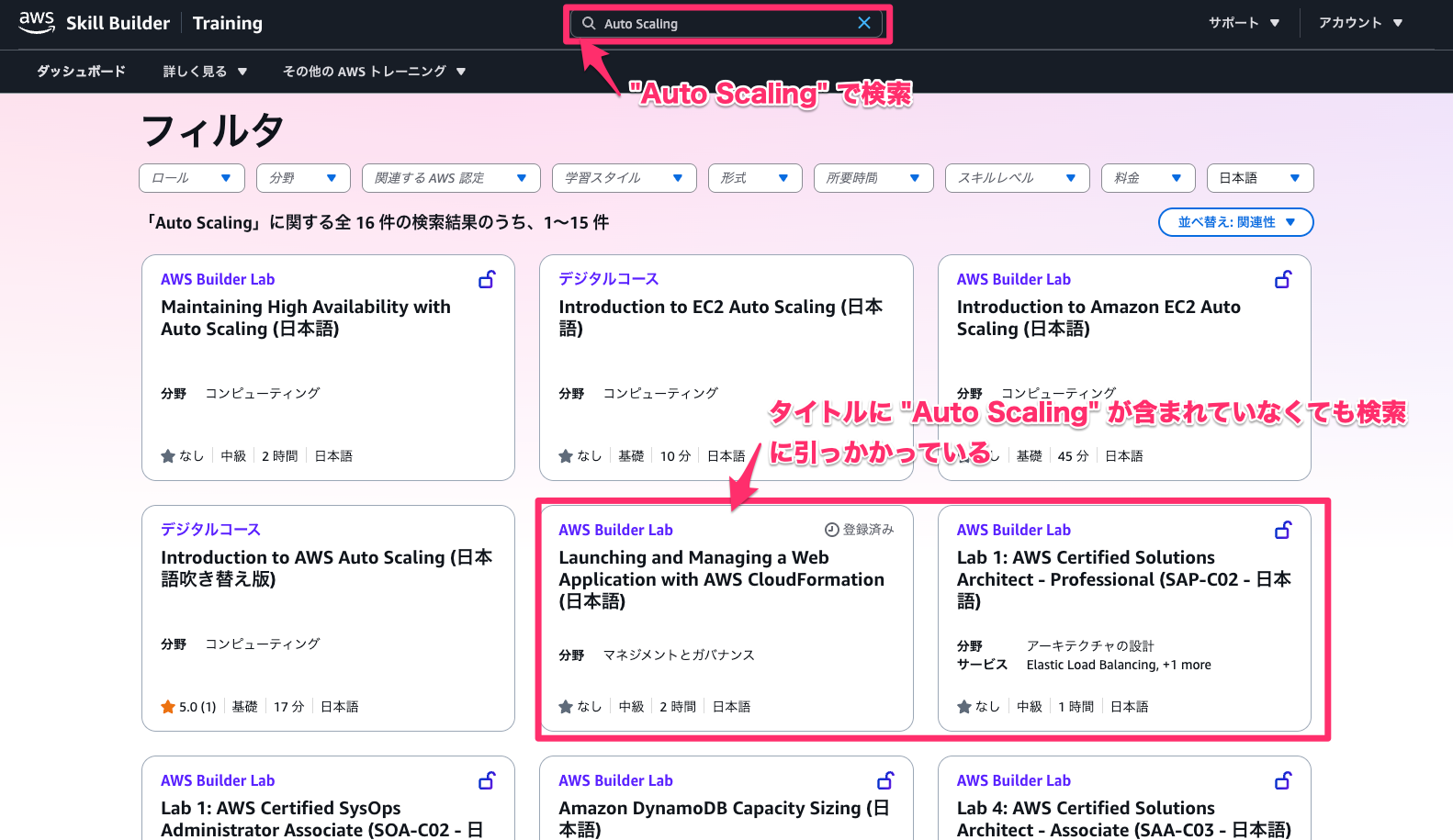The height and width of the screenshot is (840, 1453).
Task: Open the スキルレベル filter dropdown
Action: point(1018,178)
